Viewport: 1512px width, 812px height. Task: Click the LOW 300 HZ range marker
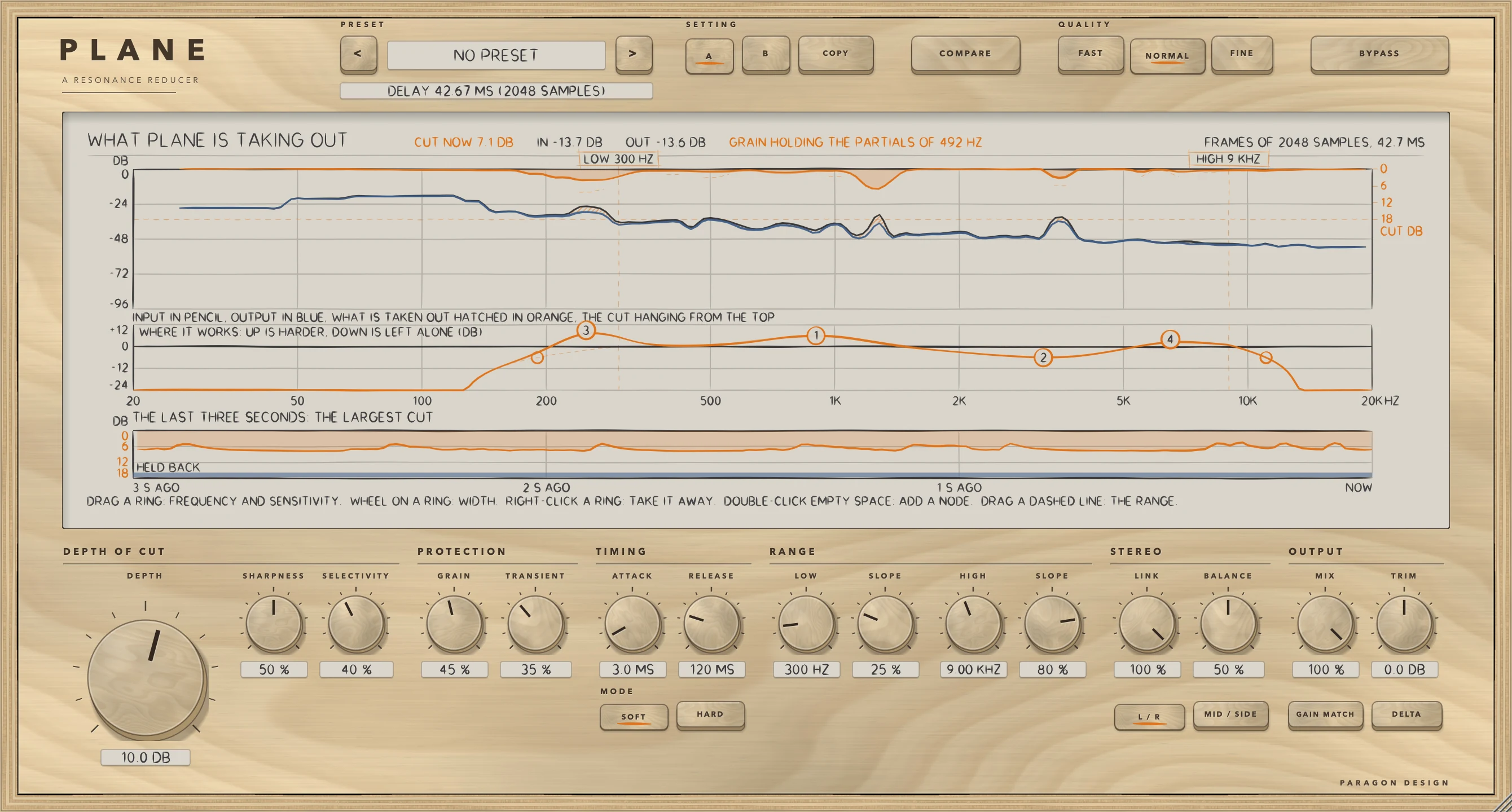coord(618,159)
